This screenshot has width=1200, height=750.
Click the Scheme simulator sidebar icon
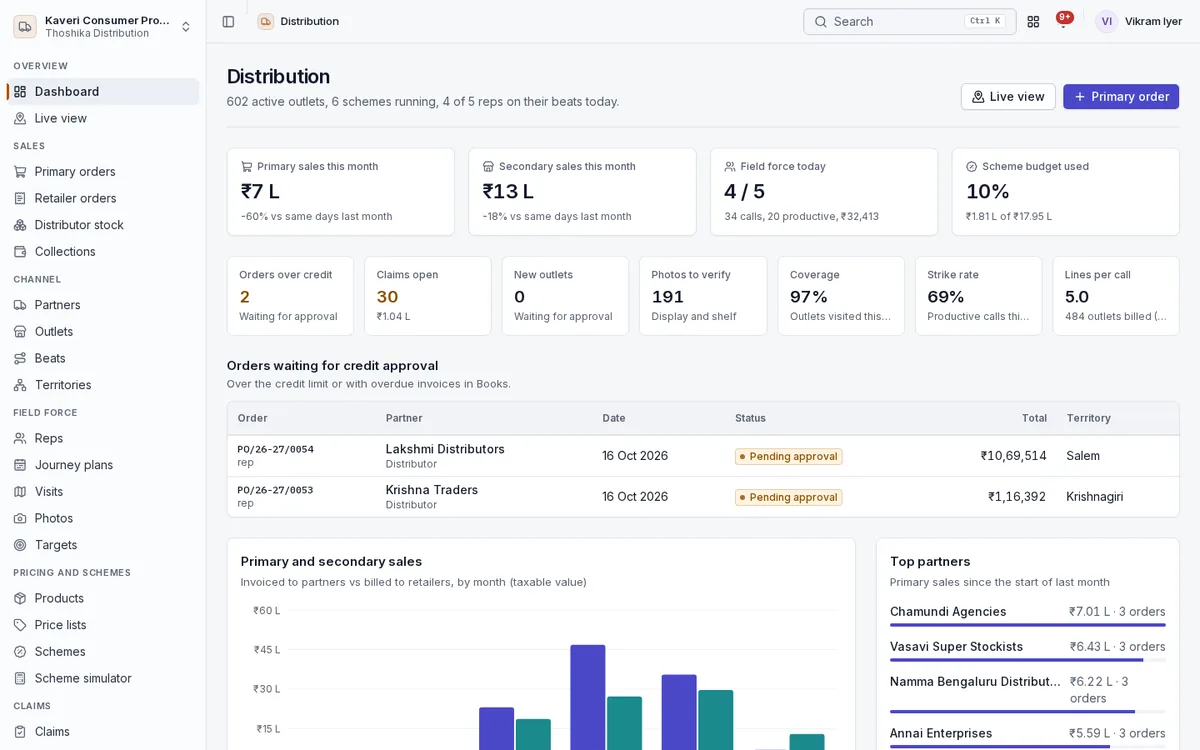pos(20,678)
